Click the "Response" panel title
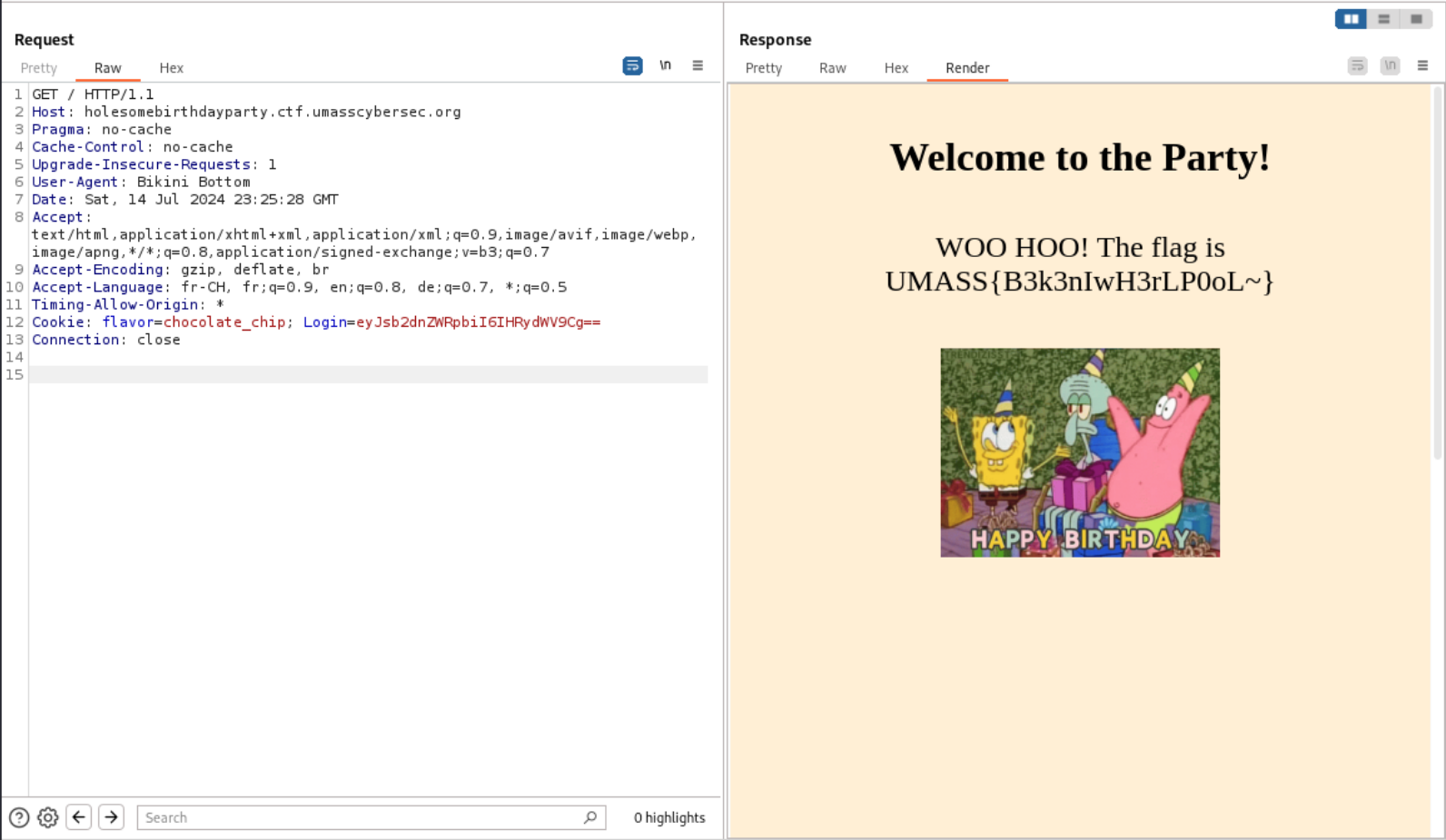The width and height of the screenshot is (1446, 840). (775, 40)
